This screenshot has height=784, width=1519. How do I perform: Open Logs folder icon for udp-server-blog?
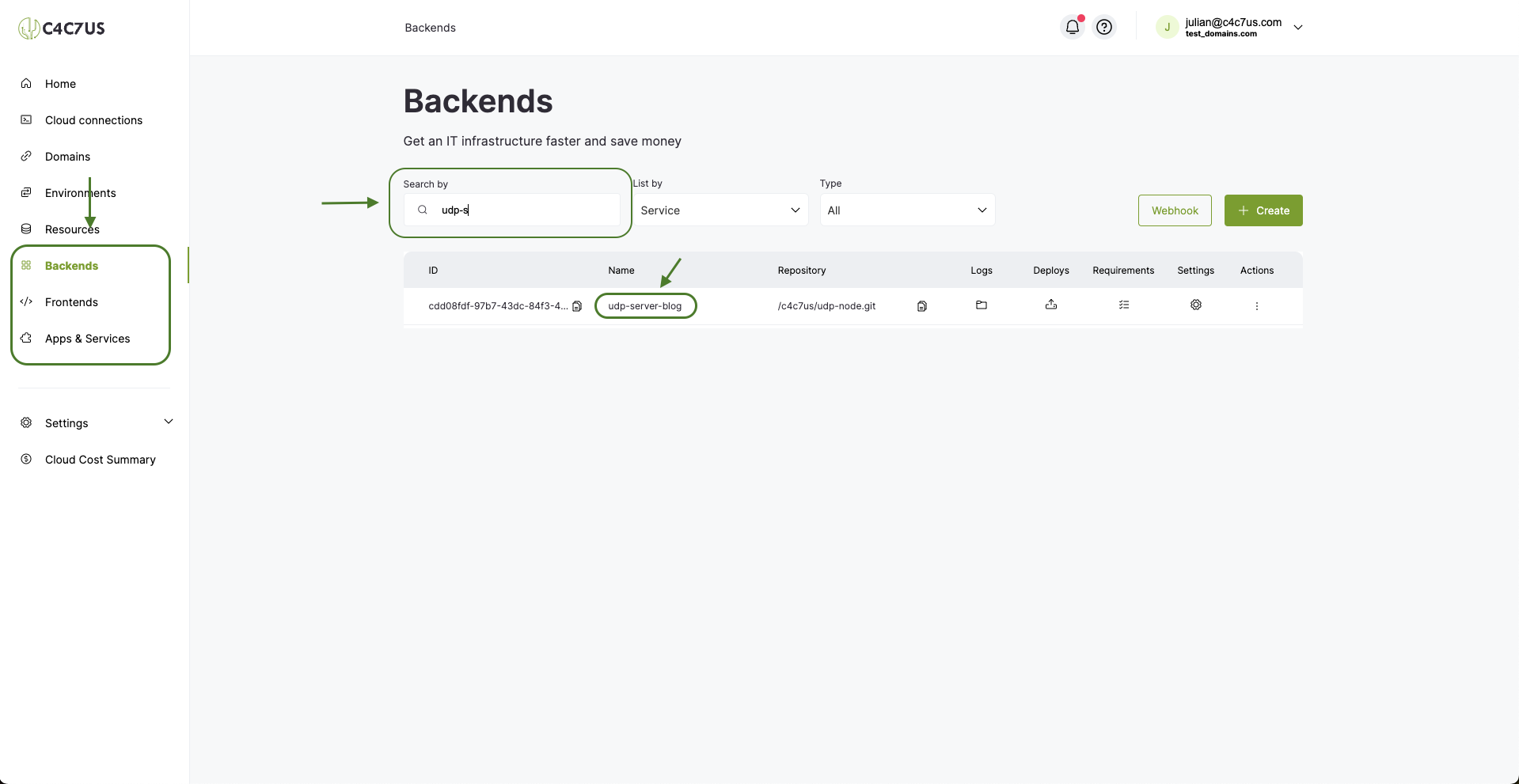tap(982, 305)
